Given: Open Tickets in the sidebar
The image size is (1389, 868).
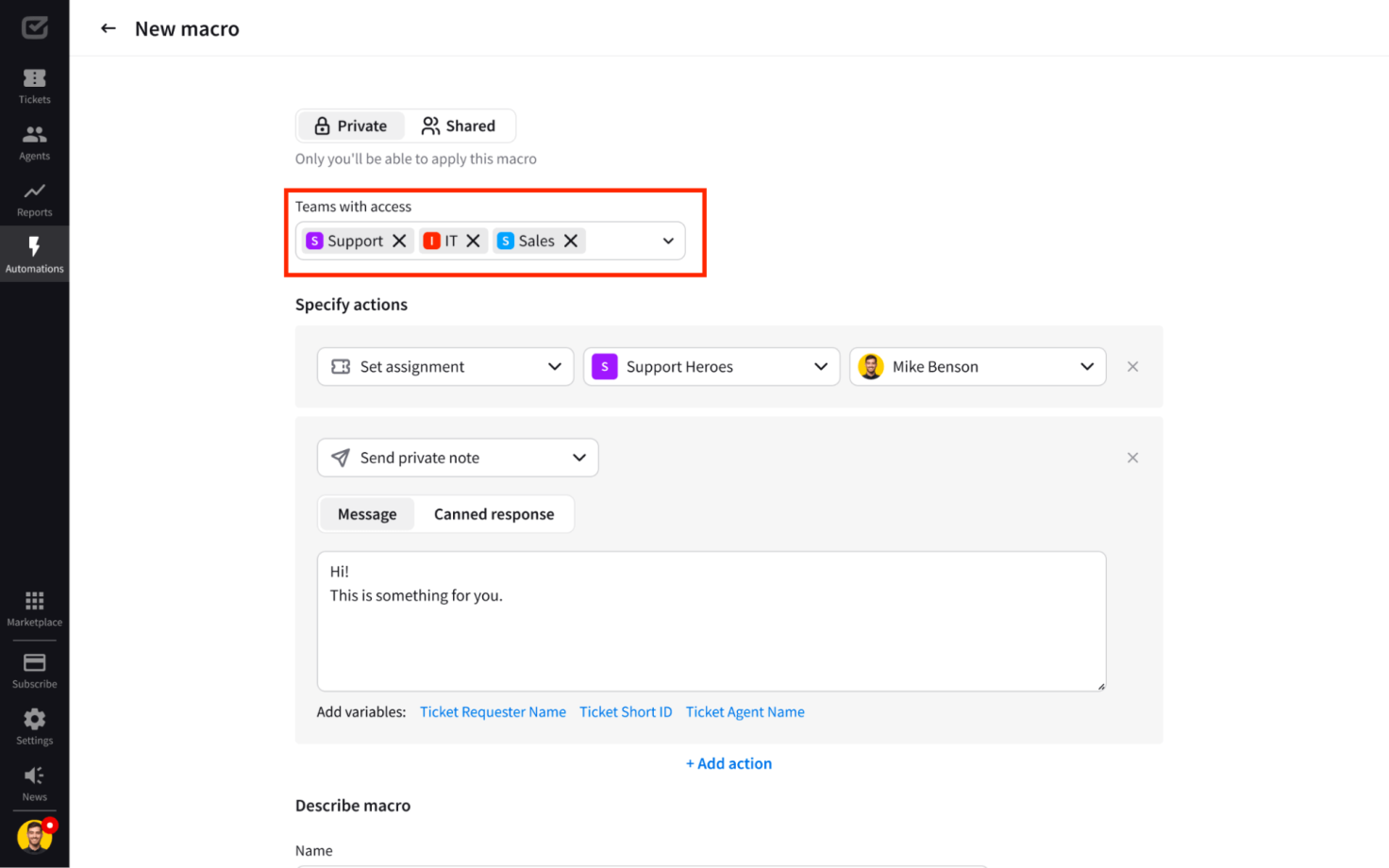Looking at the screenshot, I should 35,85.
